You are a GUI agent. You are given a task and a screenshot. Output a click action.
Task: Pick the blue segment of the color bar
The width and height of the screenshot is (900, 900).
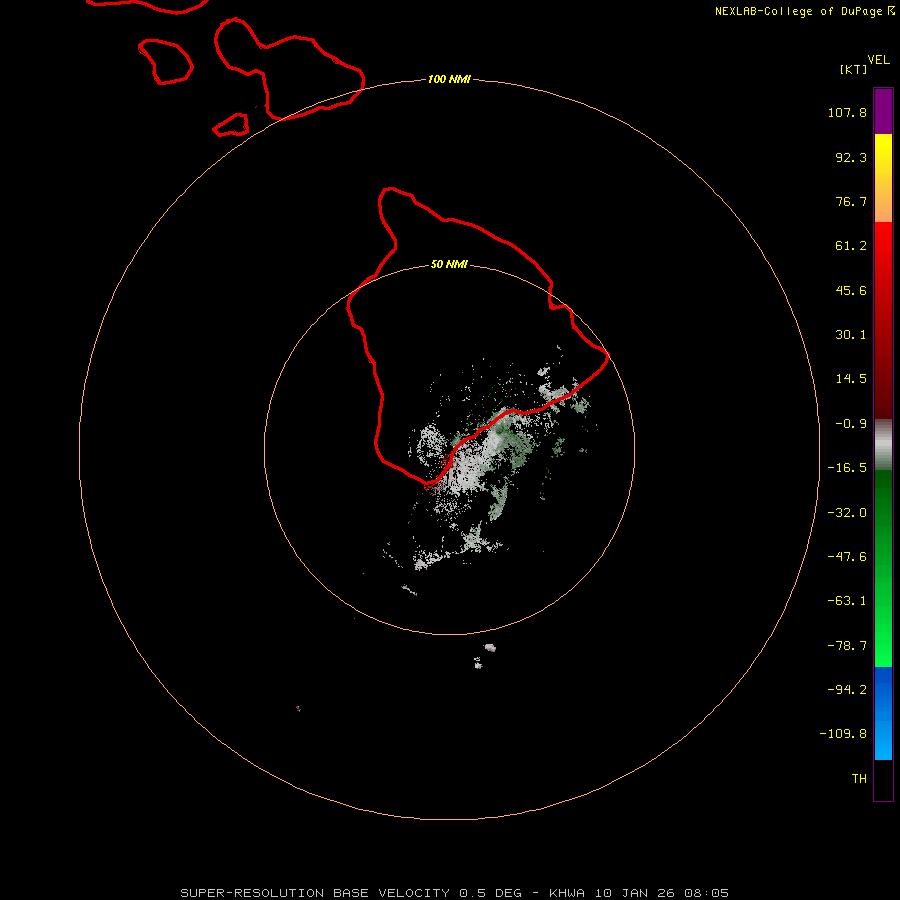point(883,713)
